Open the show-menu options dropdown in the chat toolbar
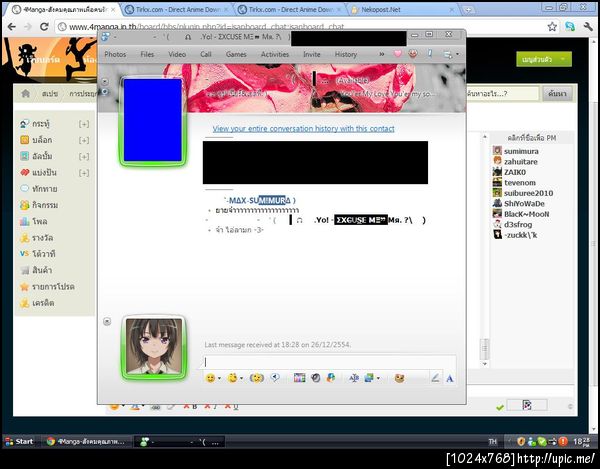 click(451, 54)
